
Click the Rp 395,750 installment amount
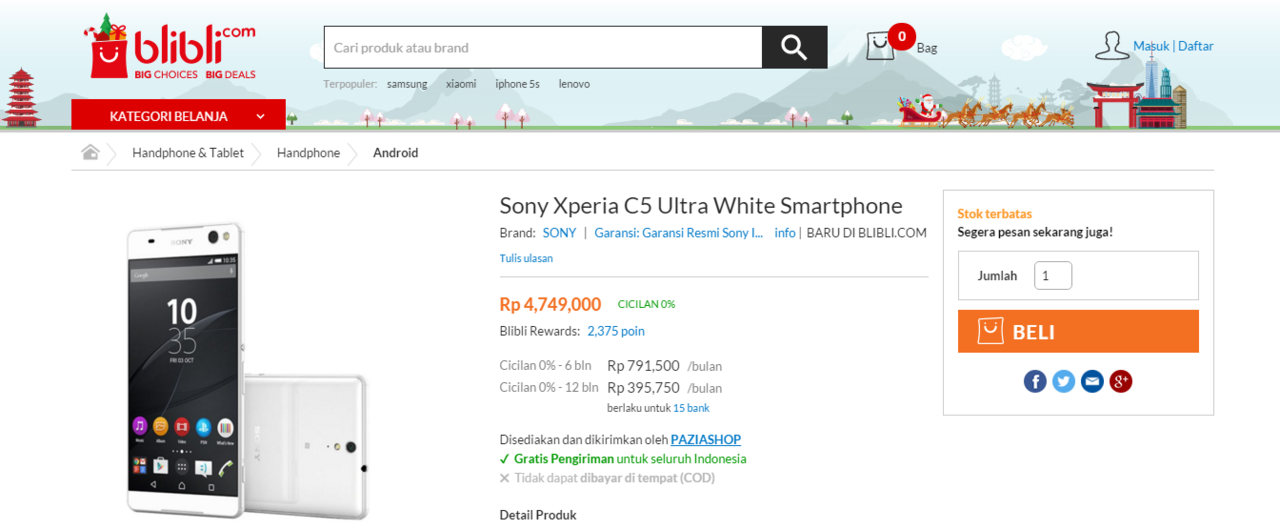tap(643, 388)
